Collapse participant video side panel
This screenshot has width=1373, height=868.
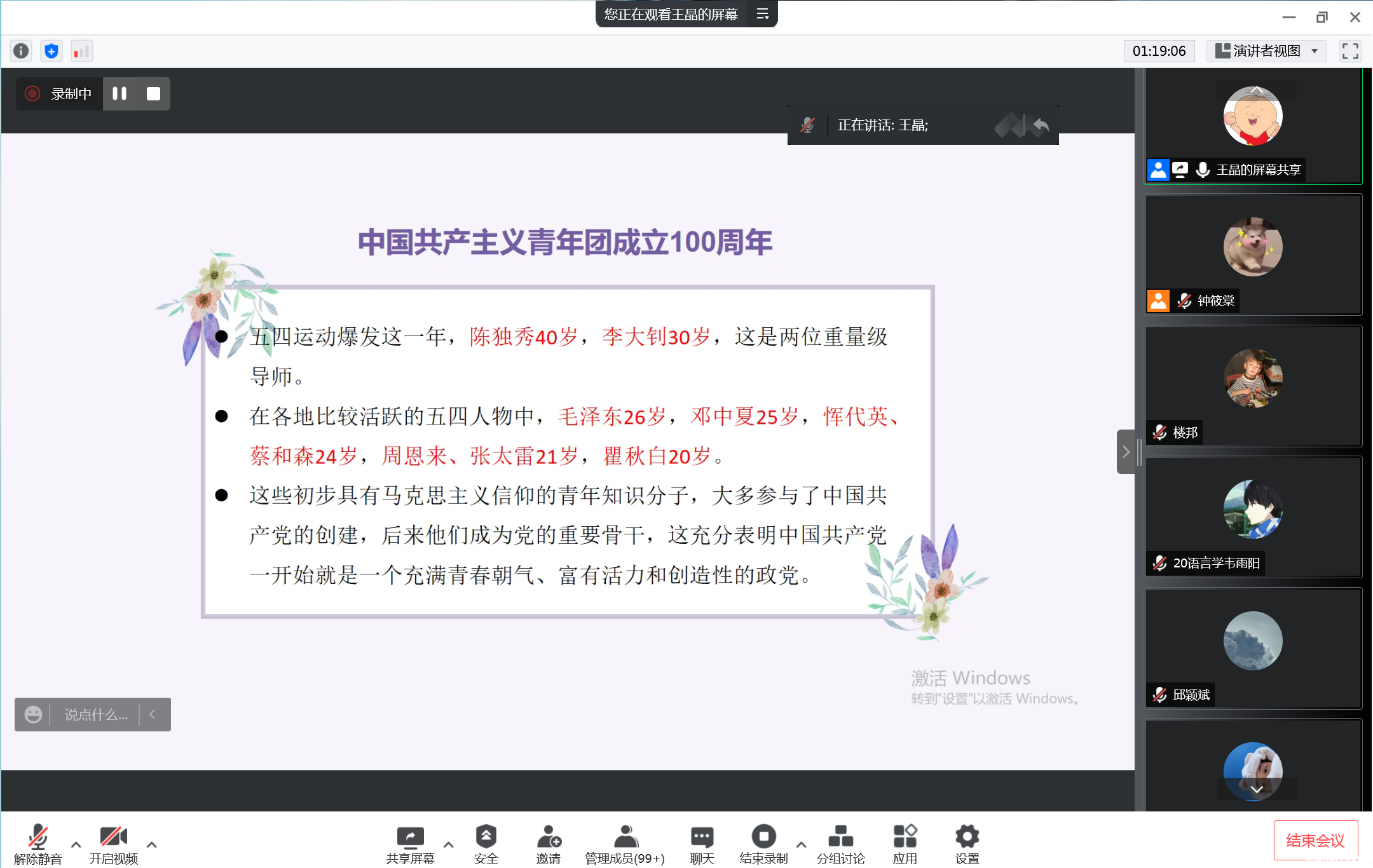click(1126, 452)
